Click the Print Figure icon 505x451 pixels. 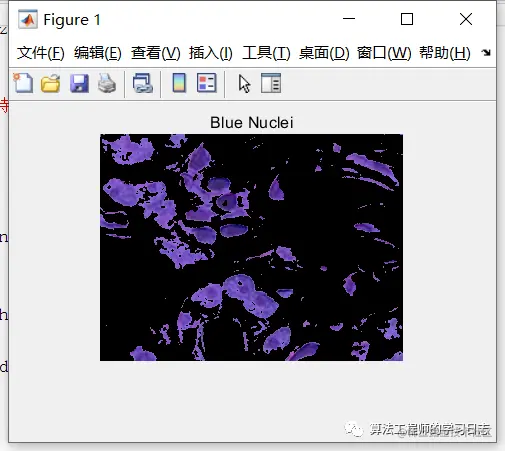coord(107,83)
